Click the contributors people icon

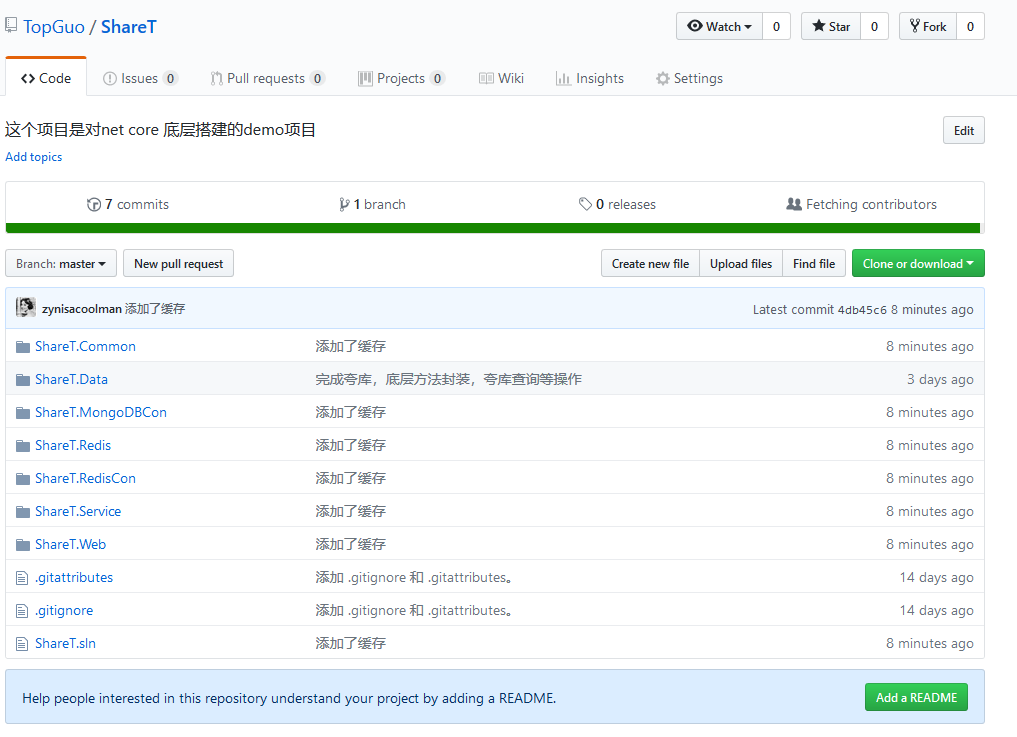pos(794,204)
